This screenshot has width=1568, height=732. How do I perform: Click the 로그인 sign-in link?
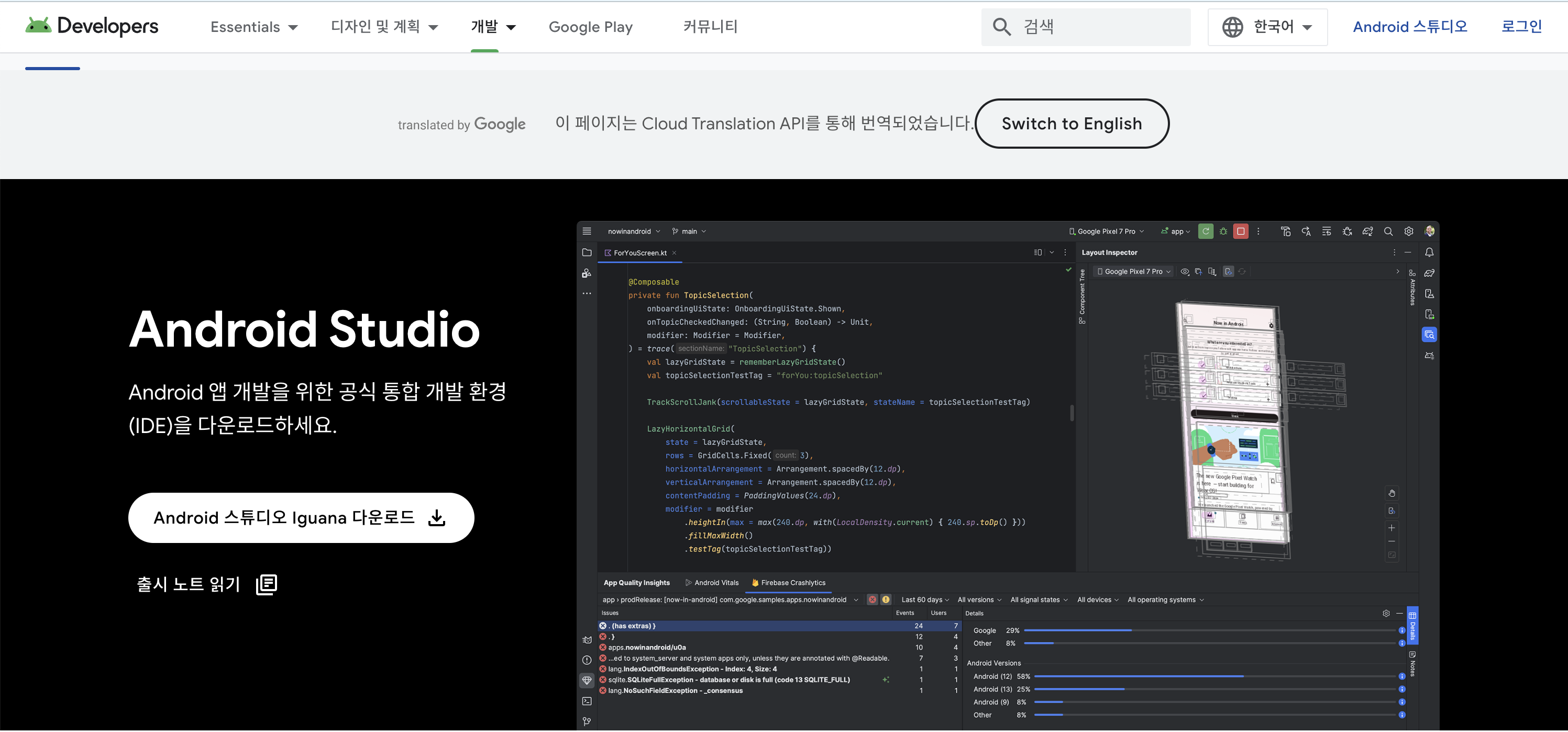click(1521, 27)
